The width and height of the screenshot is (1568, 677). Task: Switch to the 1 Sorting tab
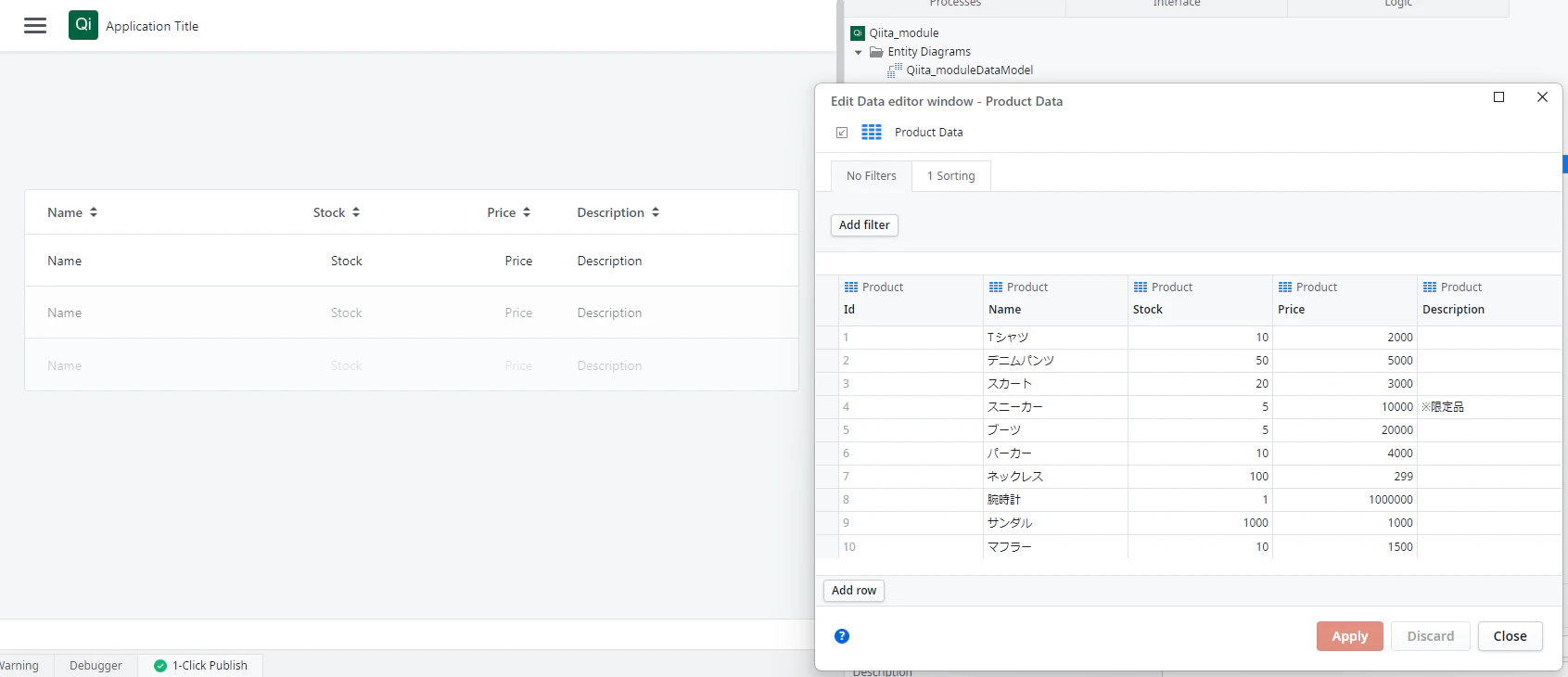(951, 176)
